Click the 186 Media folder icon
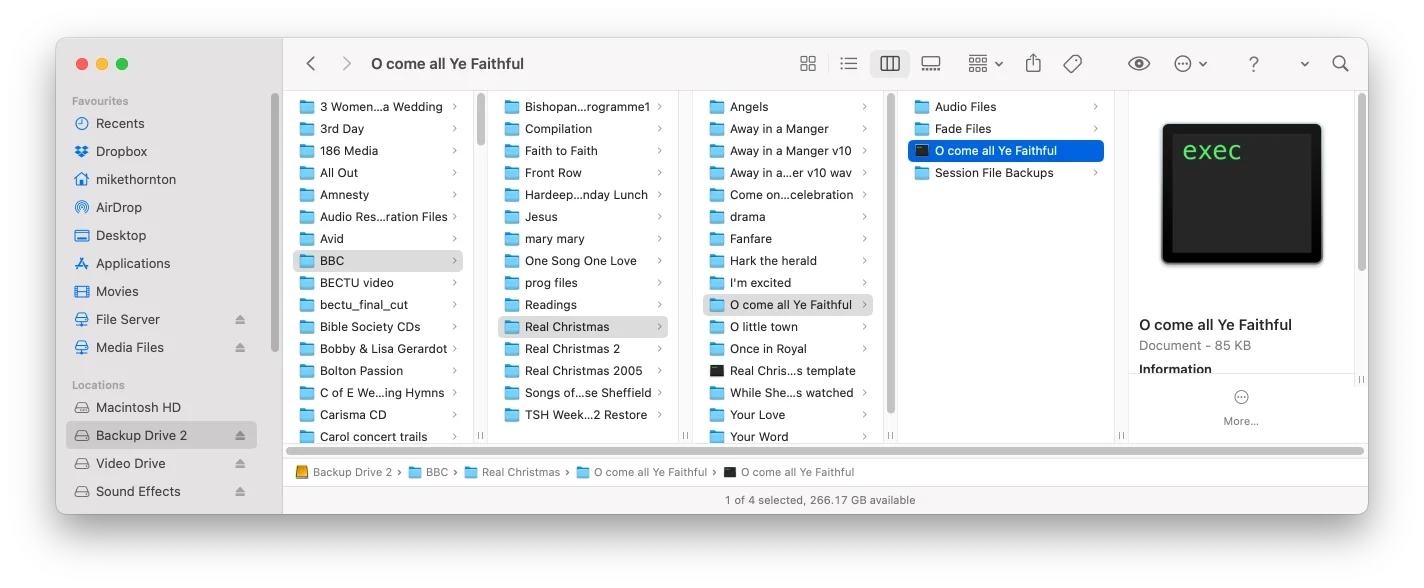 coord(307,151)
